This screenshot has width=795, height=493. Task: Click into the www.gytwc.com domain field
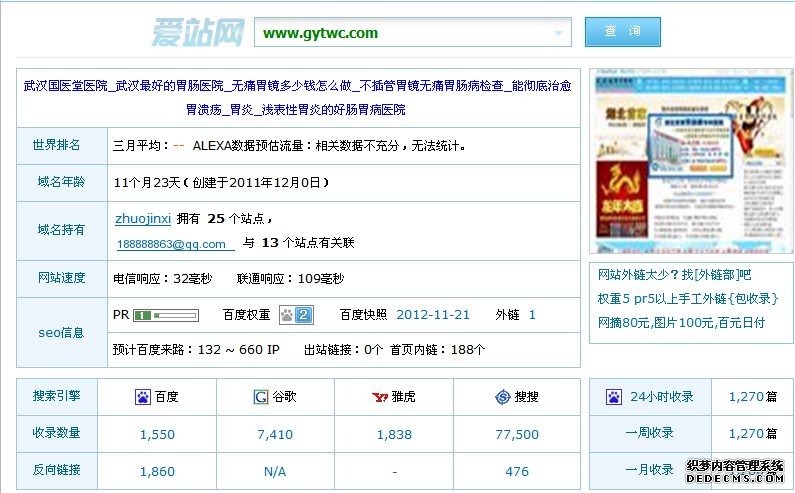(x=413, y=32)
